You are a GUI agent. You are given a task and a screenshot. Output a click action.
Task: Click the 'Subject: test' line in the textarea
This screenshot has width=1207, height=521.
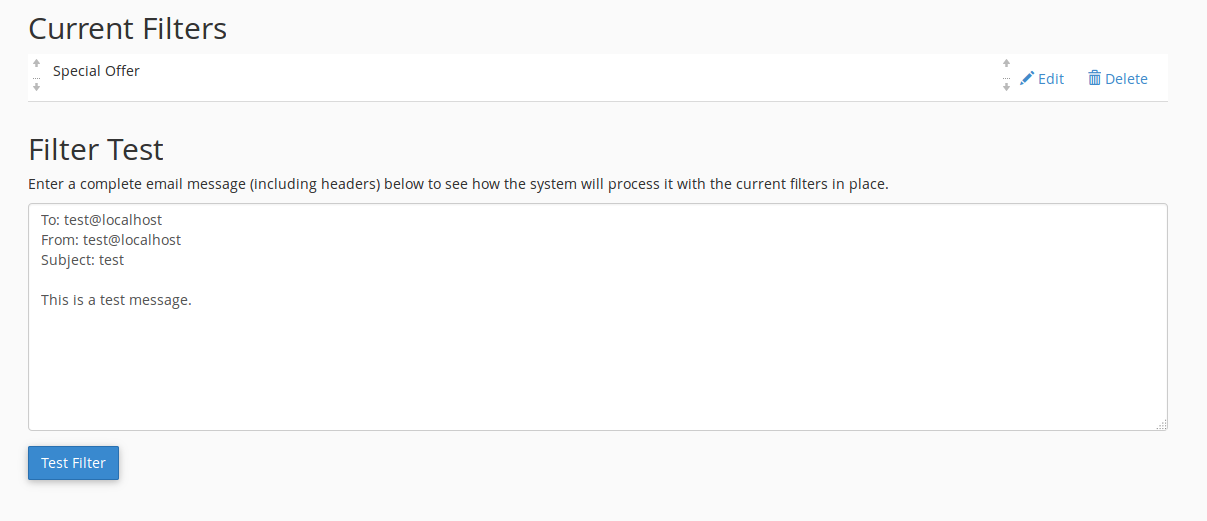point(82,260)
